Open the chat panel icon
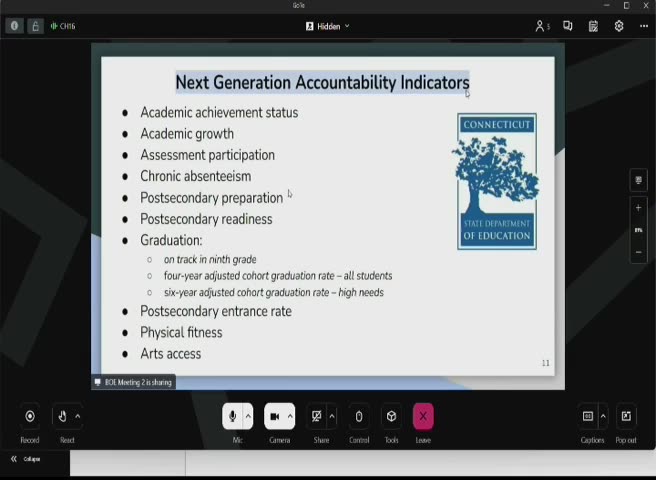656x480 pixels. (568, 26)
